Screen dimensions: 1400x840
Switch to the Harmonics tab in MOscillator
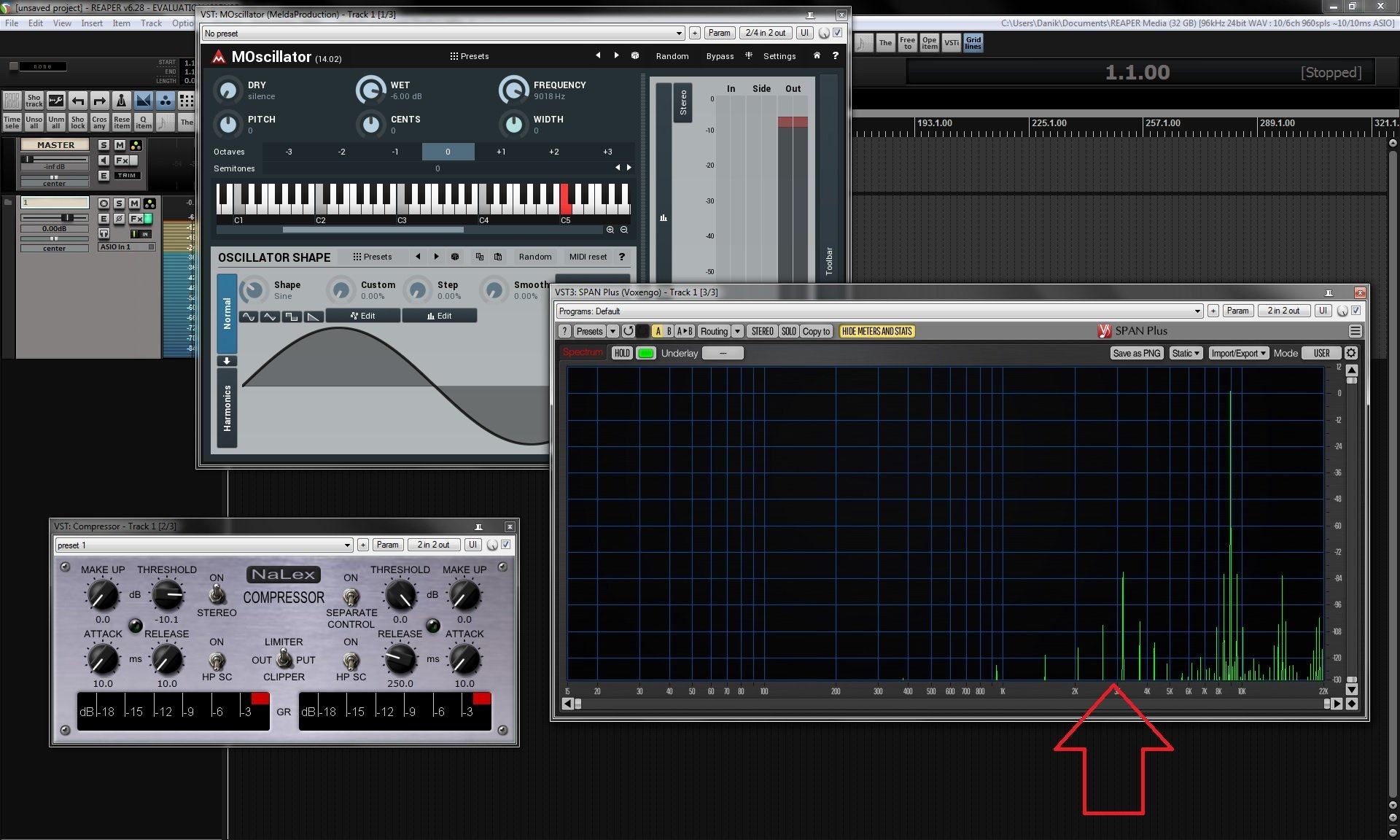tap(227, 408)
